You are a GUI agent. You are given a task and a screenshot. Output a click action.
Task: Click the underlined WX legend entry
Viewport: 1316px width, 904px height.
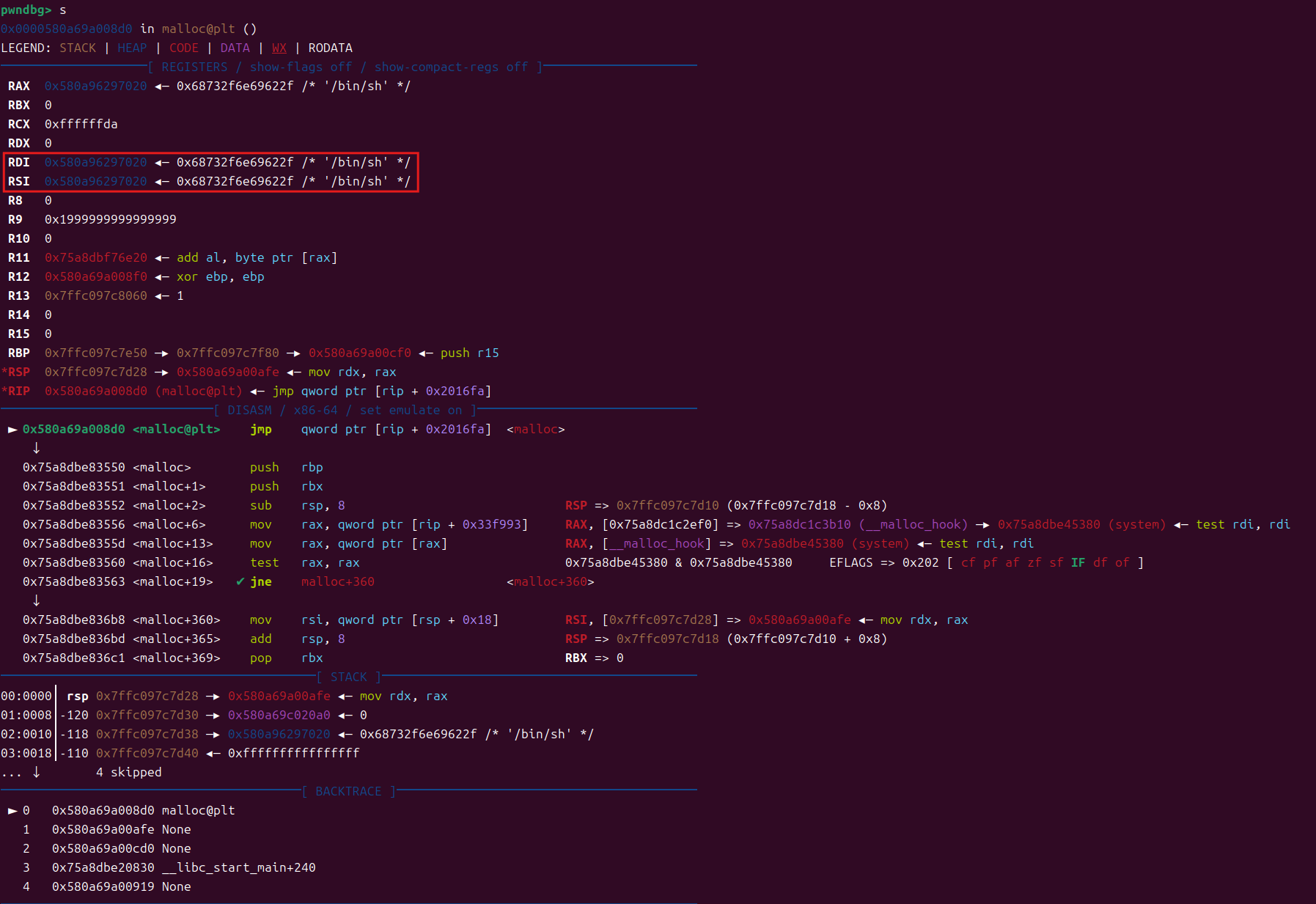click(279, 48)
